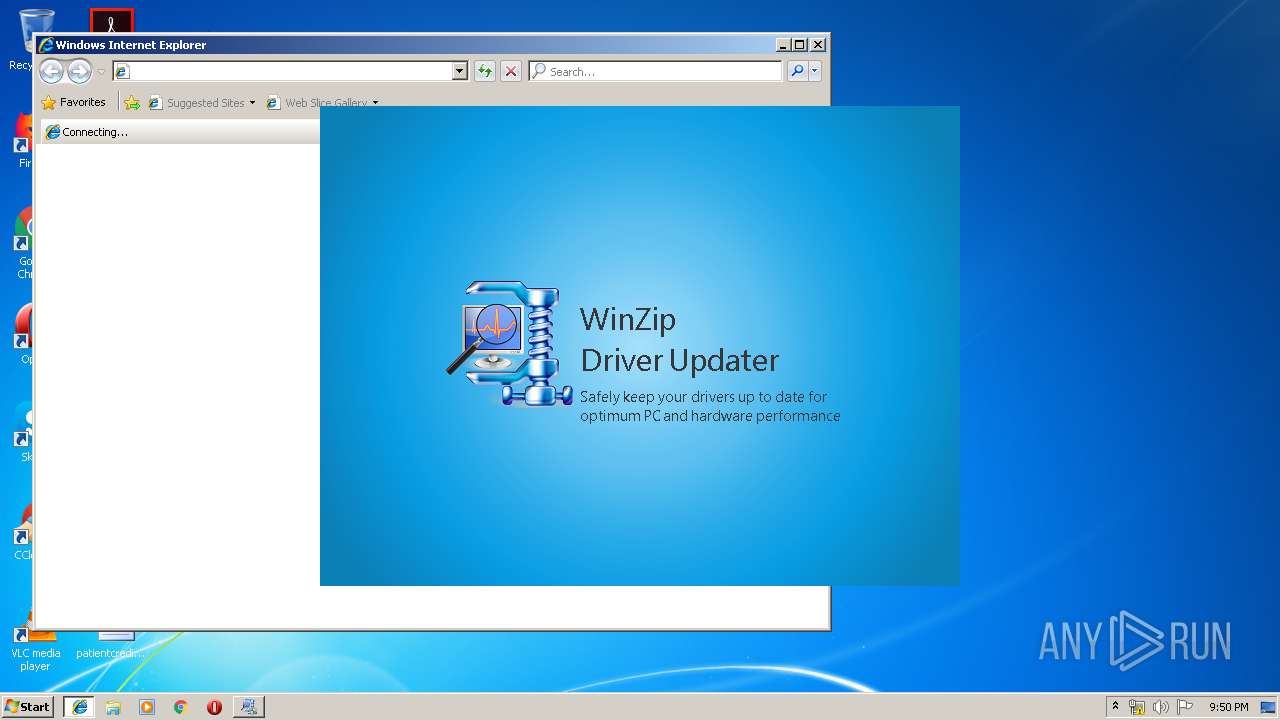Click the volume speaker tray icon
1280x720 pixels.
click(1160, 707)
